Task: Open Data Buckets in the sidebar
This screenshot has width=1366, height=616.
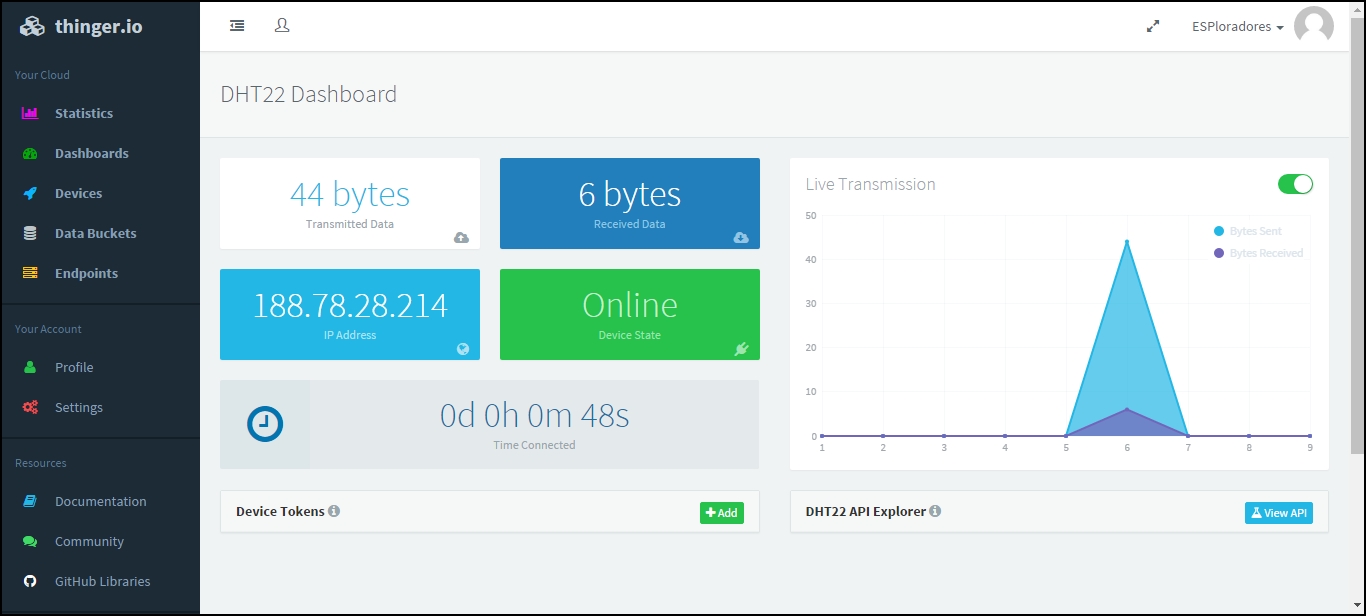Action: click(x=96, y=233)
